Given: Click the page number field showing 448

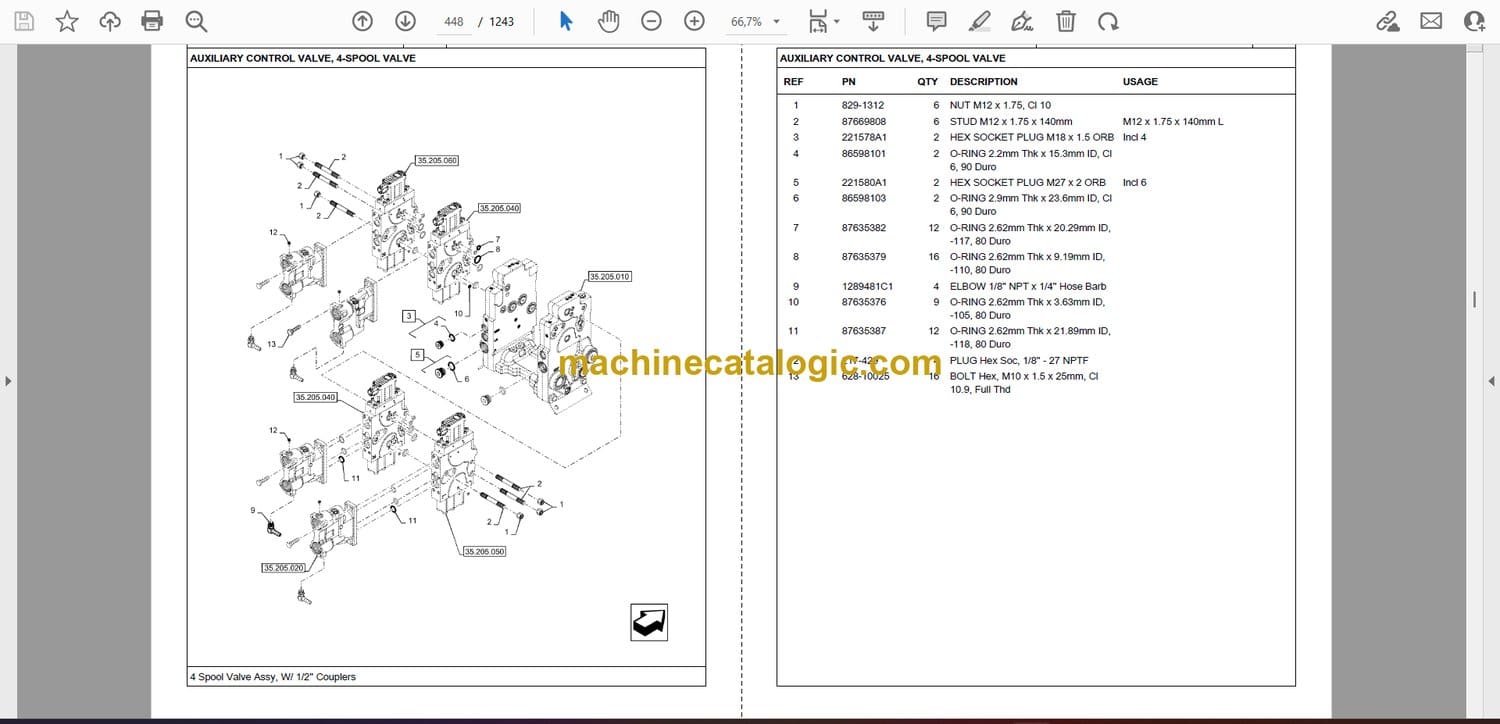Looking at the screenshot, I should point(454,21).
